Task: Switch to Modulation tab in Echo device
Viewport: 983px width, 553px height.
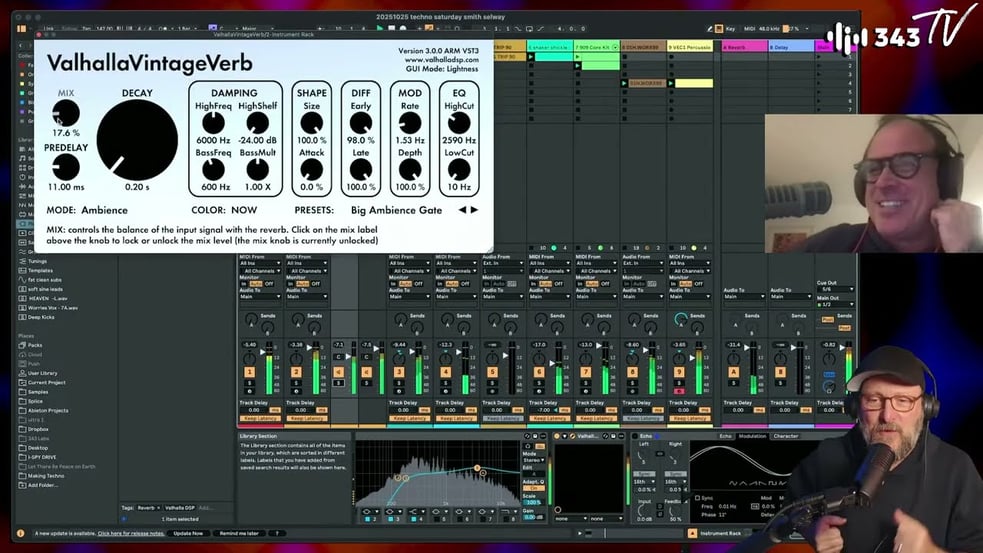Action: click(752, 436)
